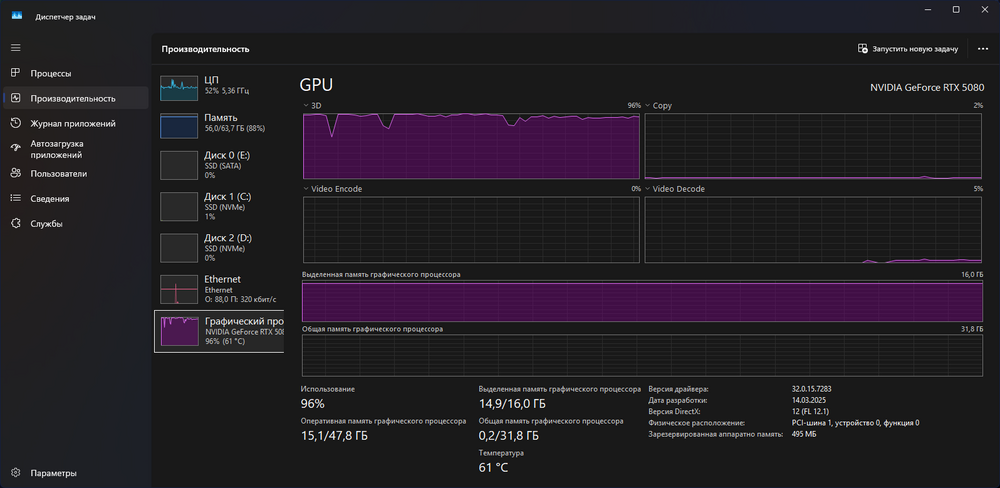Open the Сведения details icon
Screen dimensions: 1000x488
pos(16,198)
